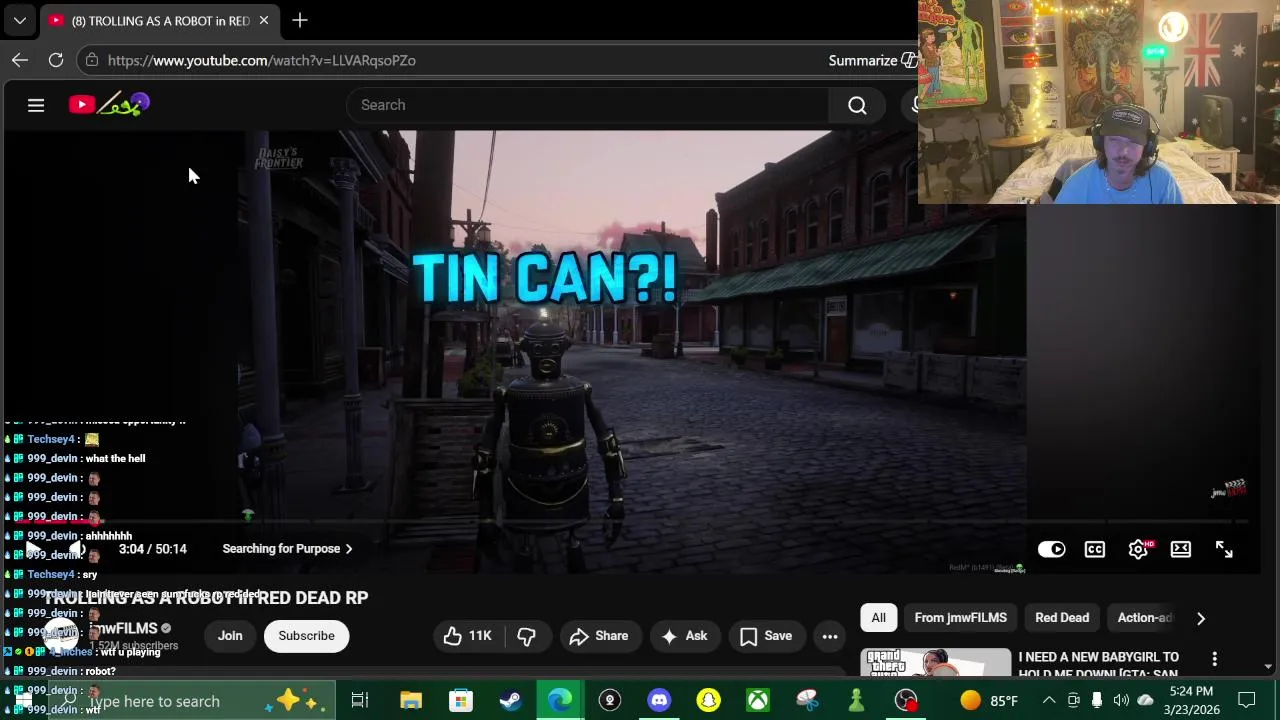The image size is (1280, 720).
Task: Subscribe to jmwFILMS
Action: click(x=306, y=636)
